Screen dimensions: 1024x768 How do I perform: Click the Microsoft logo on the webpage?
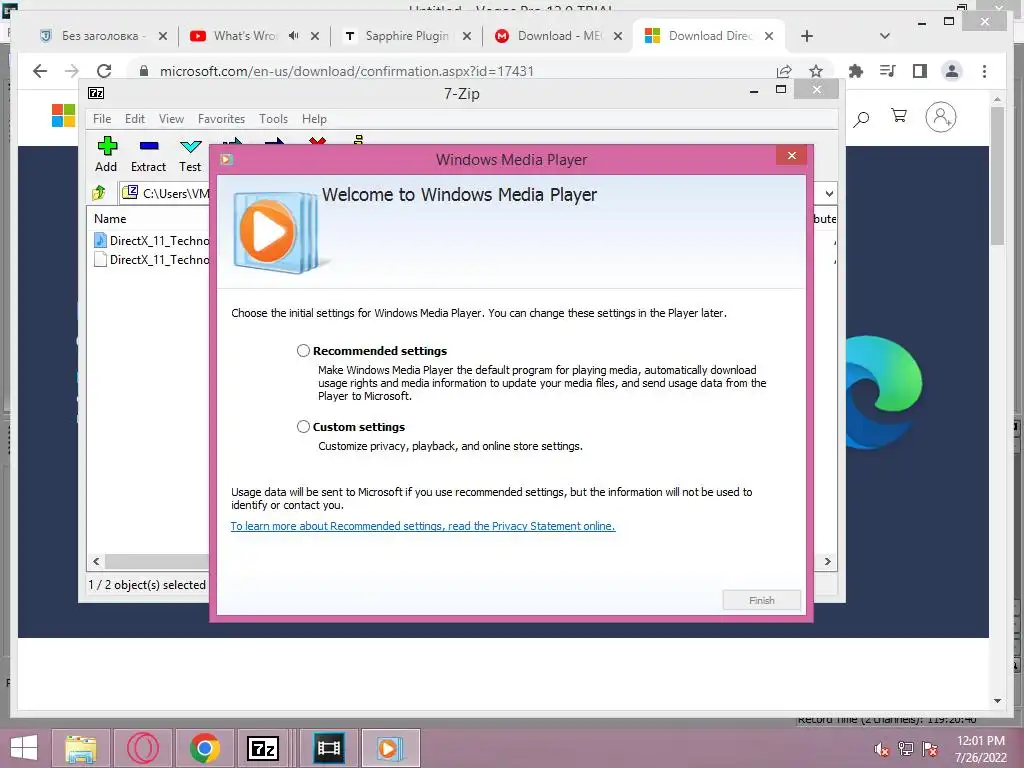(63, 116)
